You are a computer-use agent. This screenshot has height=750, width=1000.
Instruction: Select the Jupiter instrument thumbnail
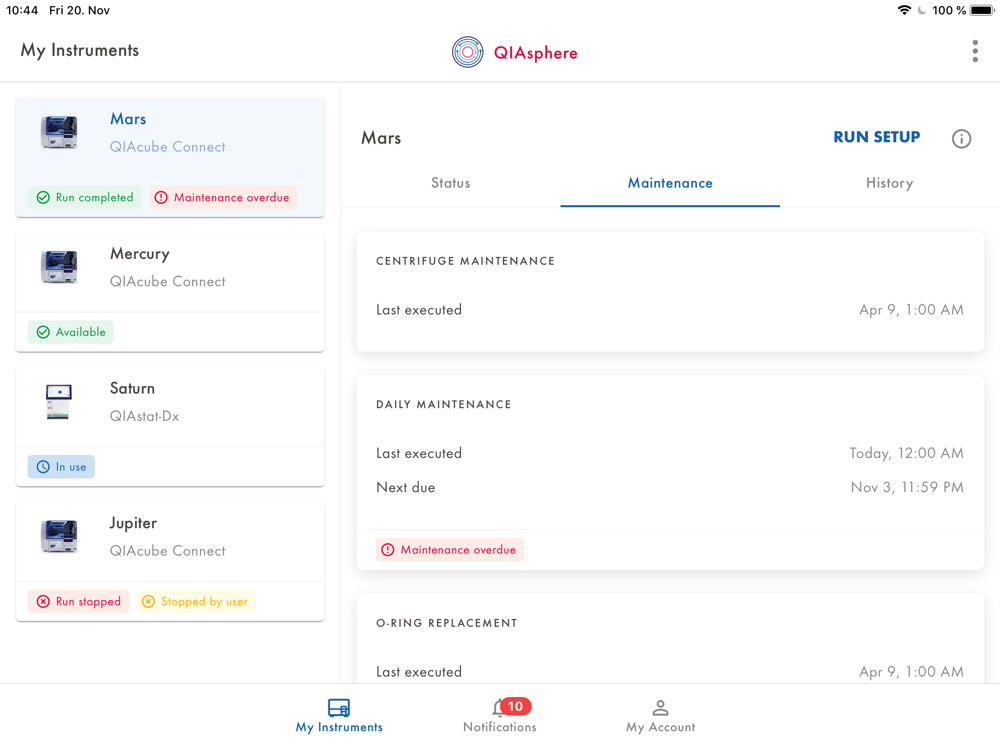(x=59, y=536)
